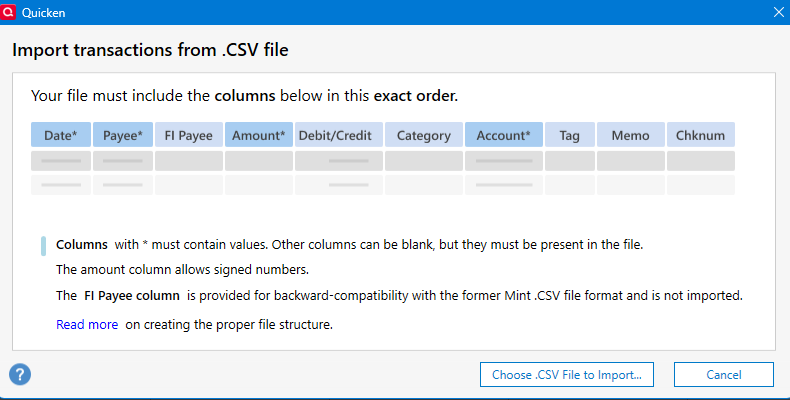The width and height of the screenshot is (790, 400).
Task: Click the 'amount column allows signed numbers' note
Action: point(182,270)
